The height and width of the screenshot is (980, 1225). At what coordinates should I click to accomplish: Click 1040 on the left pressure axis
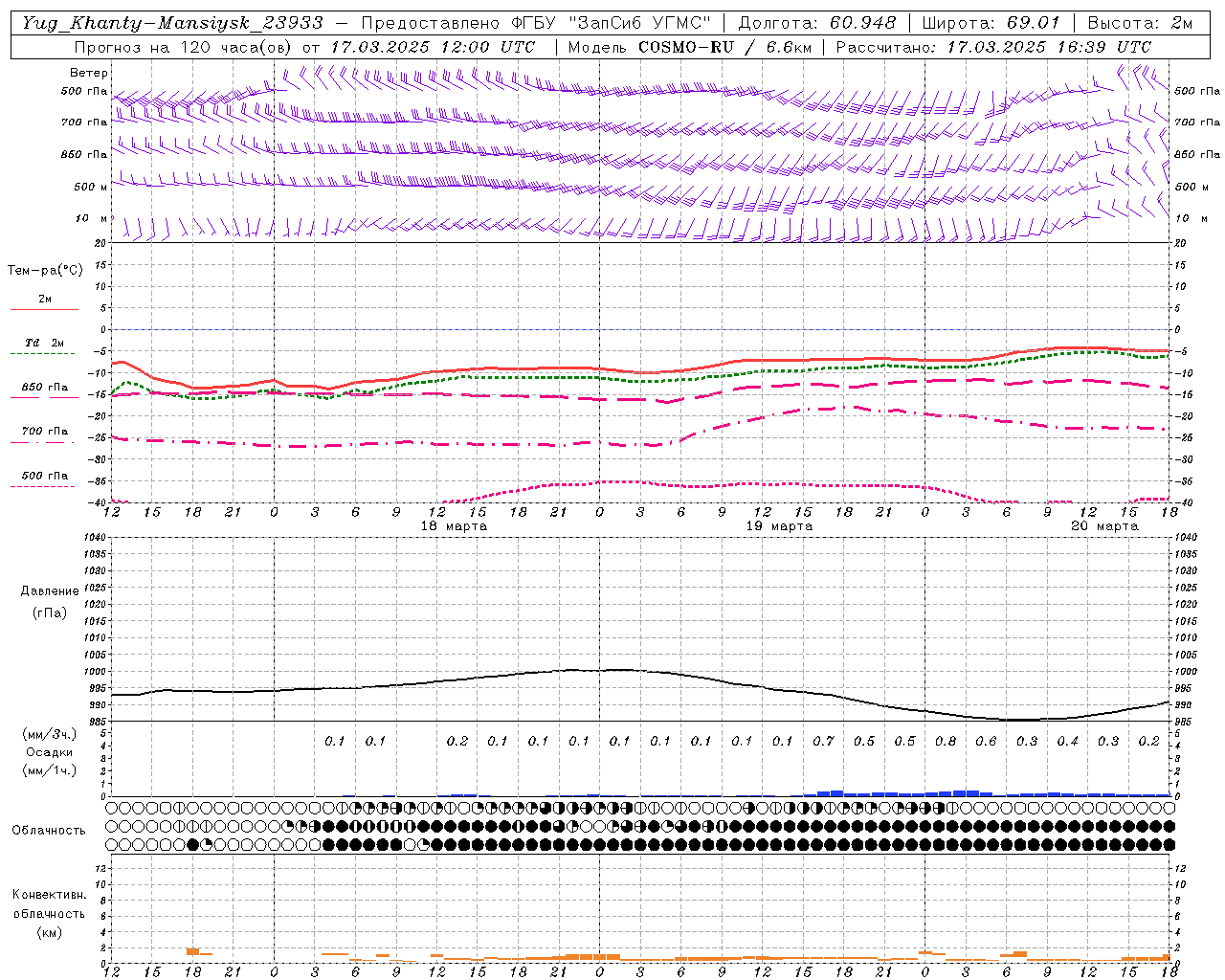coord(98,537)
